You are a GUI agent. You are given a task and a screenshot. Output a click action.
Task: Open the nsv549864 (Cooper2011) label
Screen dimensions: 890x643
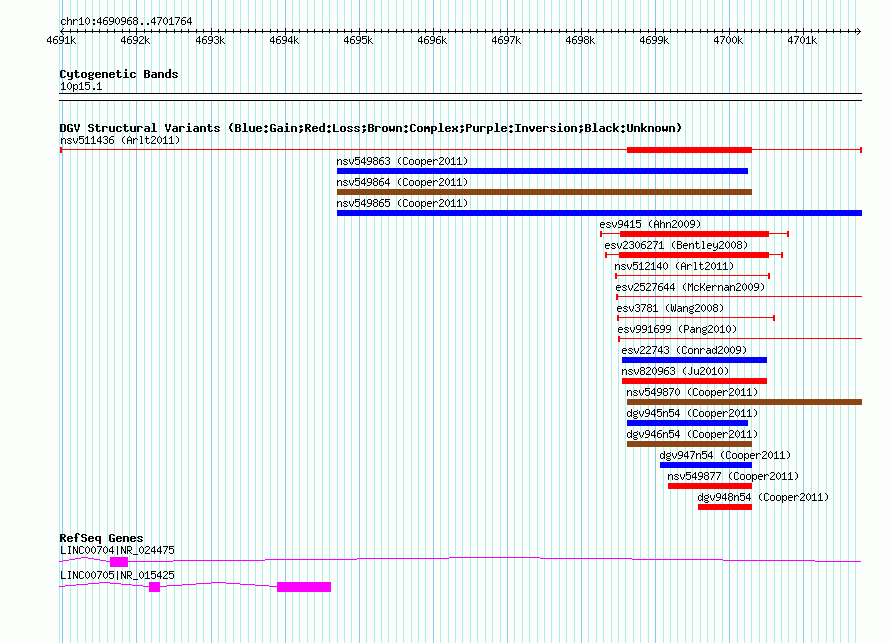pos(402,182)
